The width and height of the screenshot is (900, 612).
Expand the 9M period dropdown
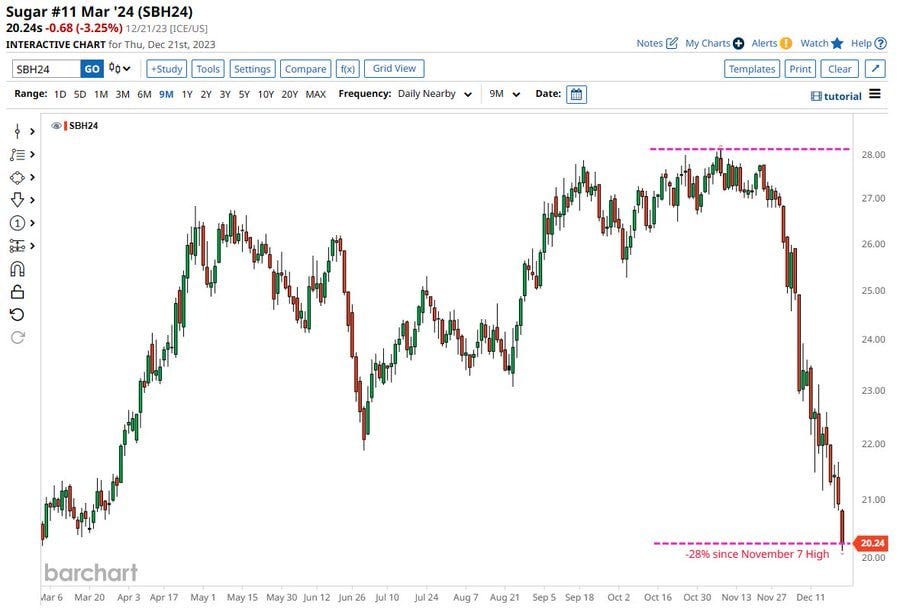pos(504,94)
